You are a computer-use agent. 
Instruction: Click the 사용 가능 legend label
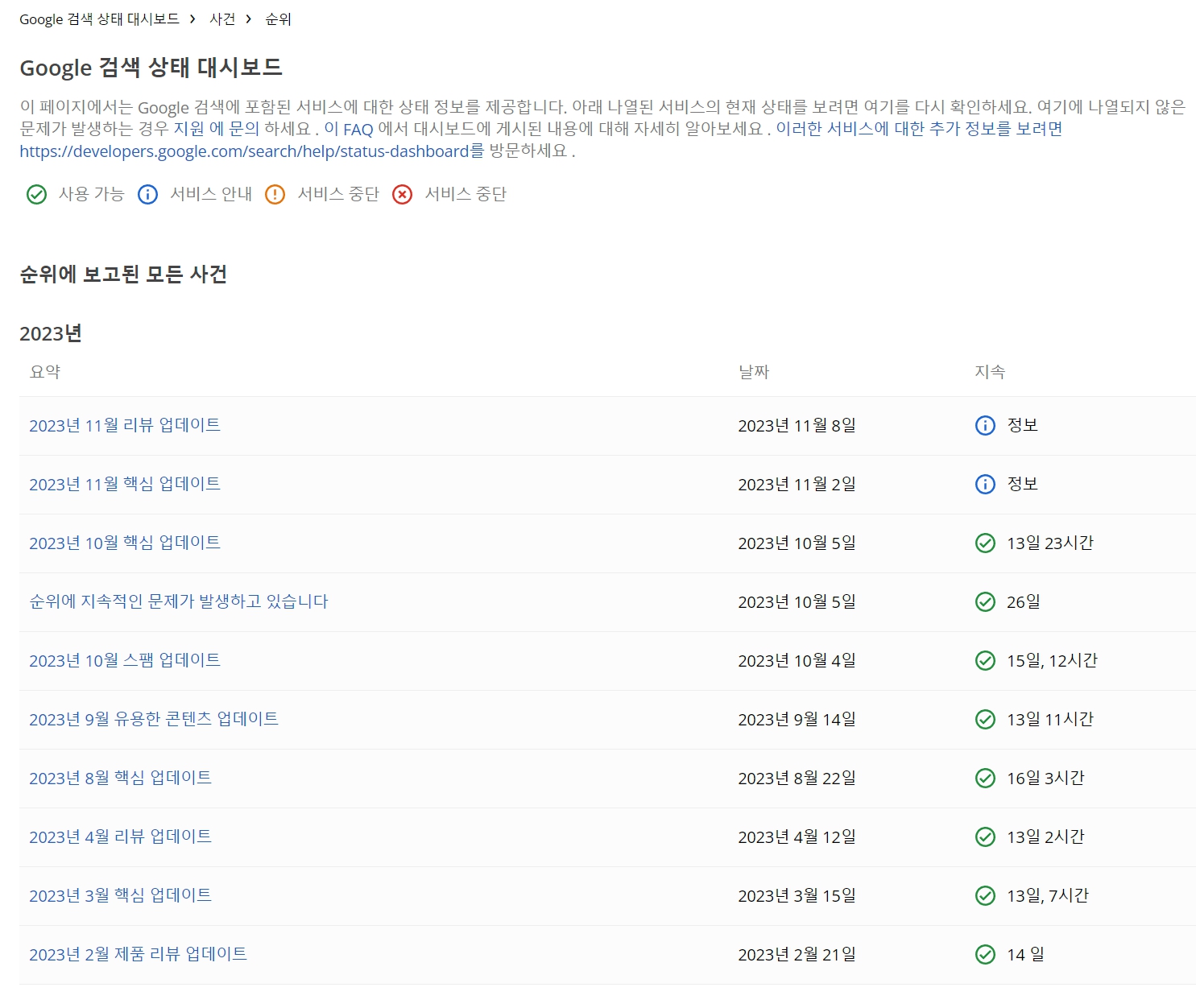pos(92,194)
